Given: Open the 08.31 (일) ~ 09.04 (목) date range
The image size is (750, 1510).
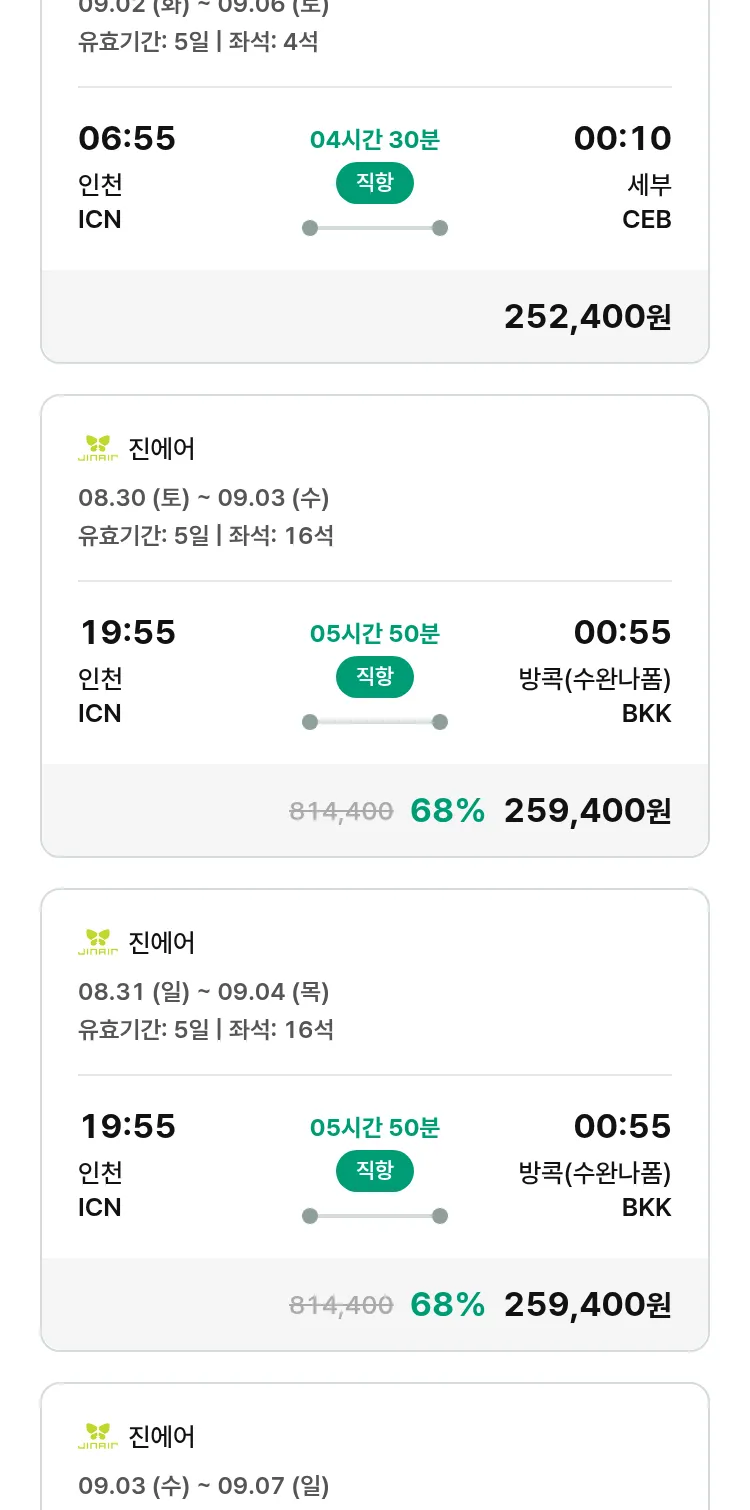Looking at the screenshot, I should pyautogui.click(x=204, y=991).
